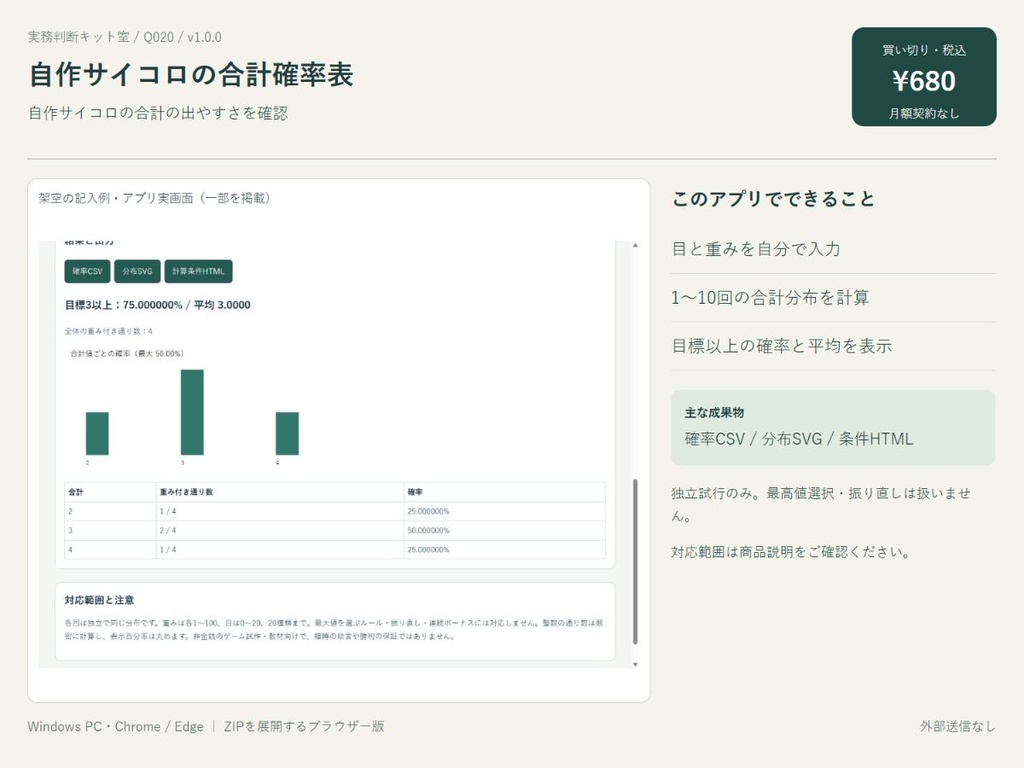Click the Windows PC・Chrome / Edge footer text
The image size is (1024, 768).
click(x=116, y=726)
